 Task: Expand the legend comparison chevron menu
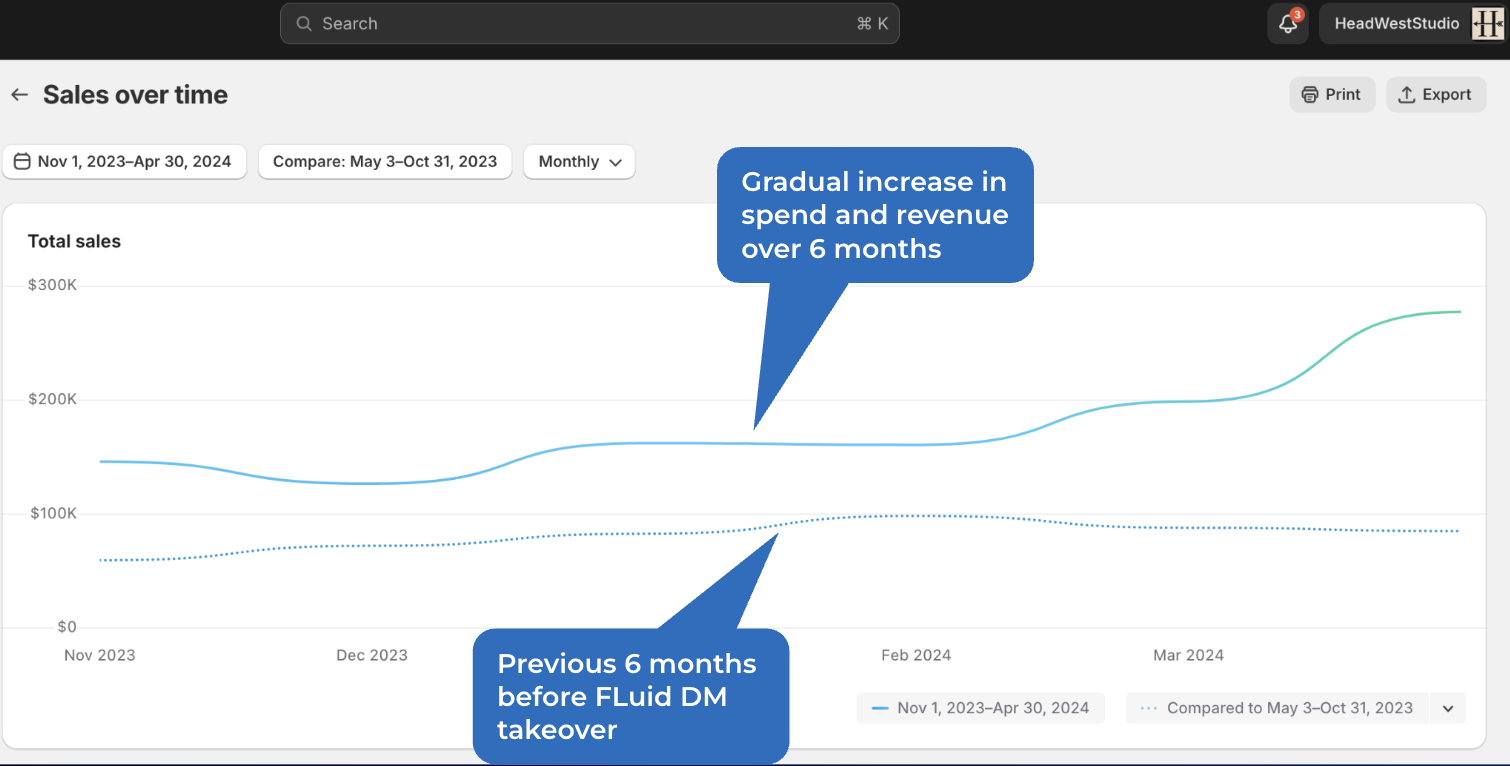1448,708
